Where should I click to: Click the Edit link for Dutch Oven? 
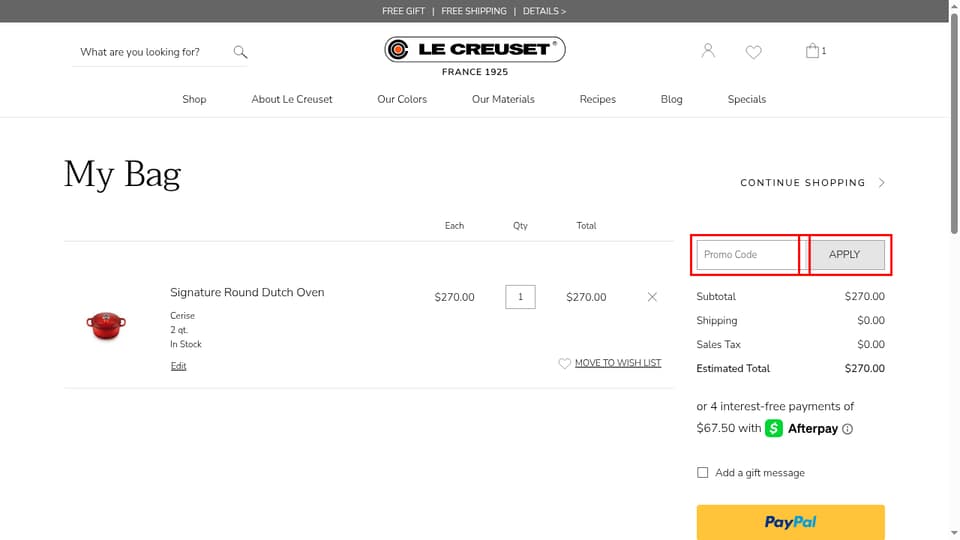178,366
